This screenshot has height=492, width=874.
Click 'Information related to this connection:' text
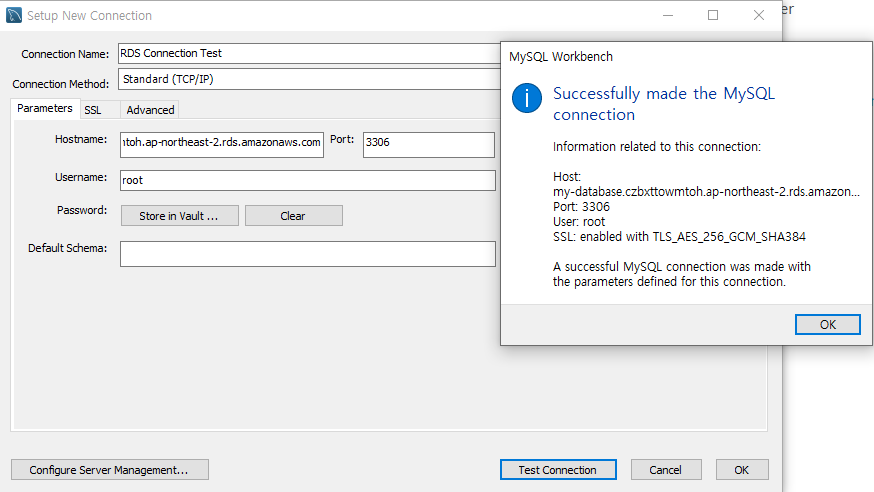click(x=657, y=147)
